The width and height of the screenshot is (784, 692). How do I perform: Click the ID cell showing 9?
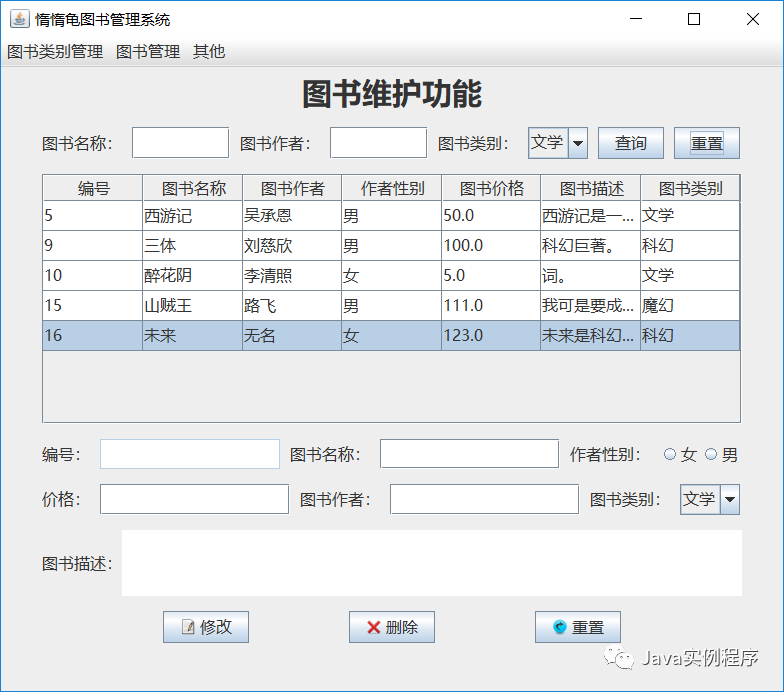pos(93,246)
